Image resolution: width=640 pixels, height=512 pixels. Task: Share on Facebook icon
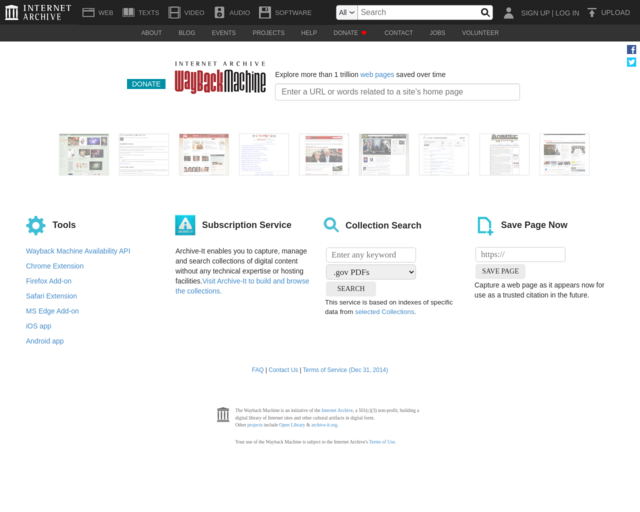point(631,50)
